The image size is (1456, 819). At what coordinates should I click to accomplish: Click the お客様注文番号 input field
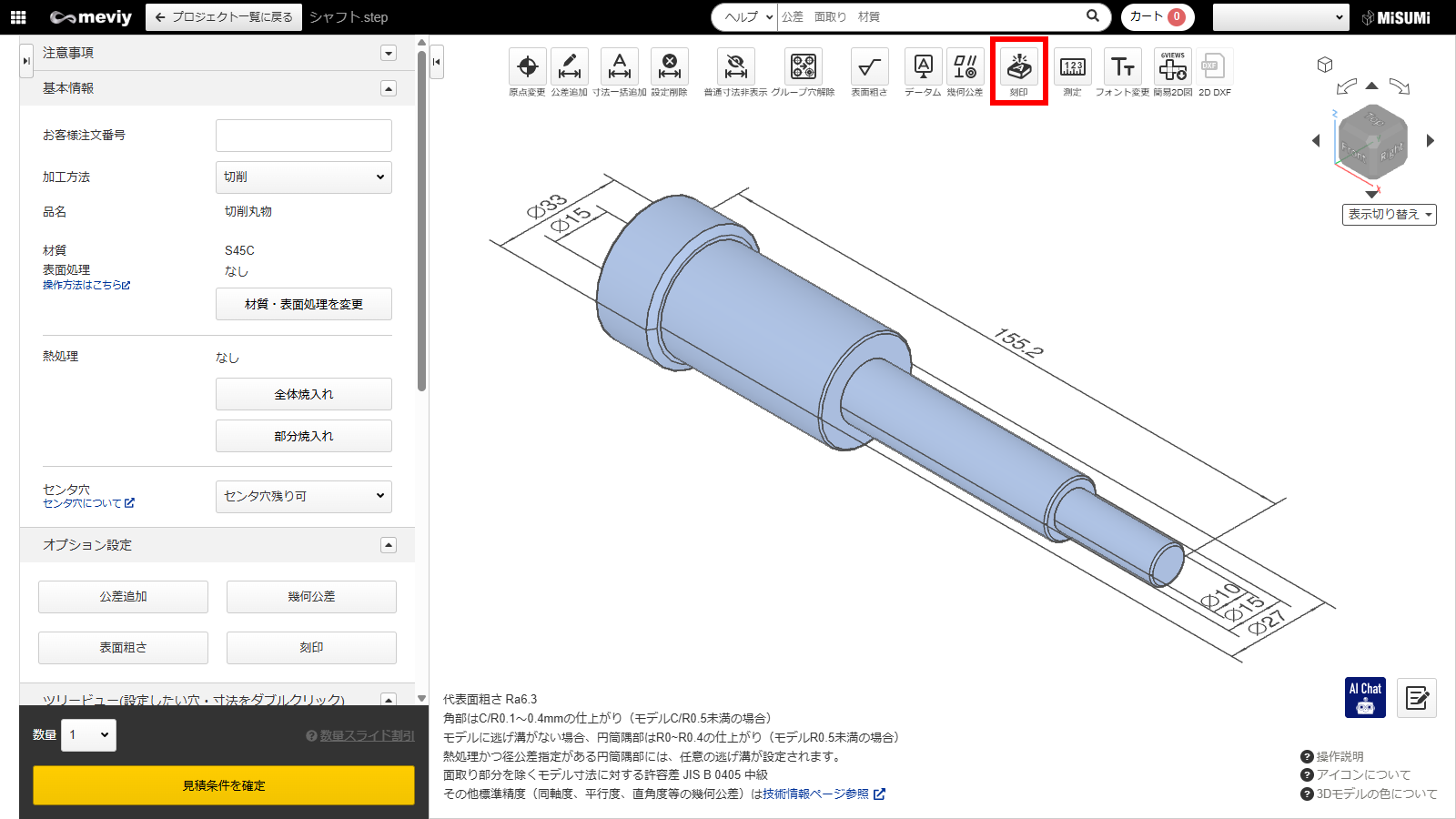coord(304,136)
